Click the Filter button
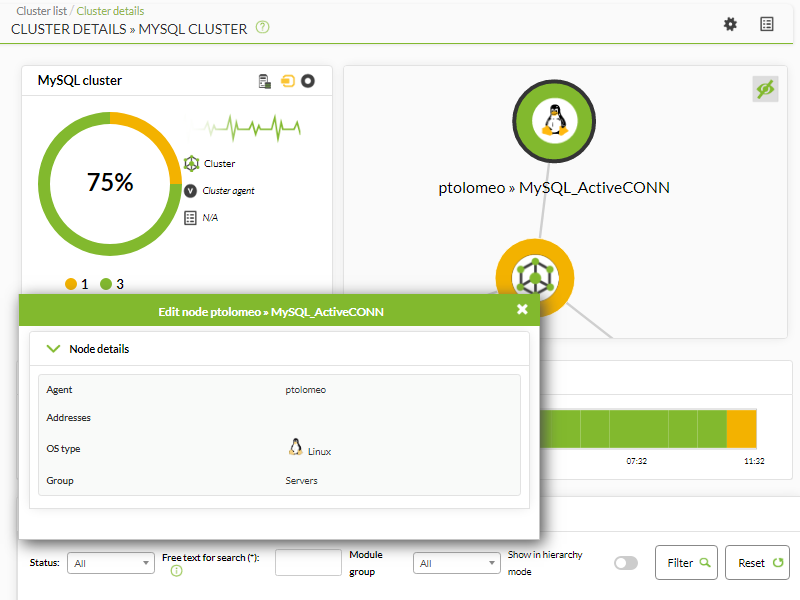The width and height of the screenshot is (800, 600). coord(686,563)
